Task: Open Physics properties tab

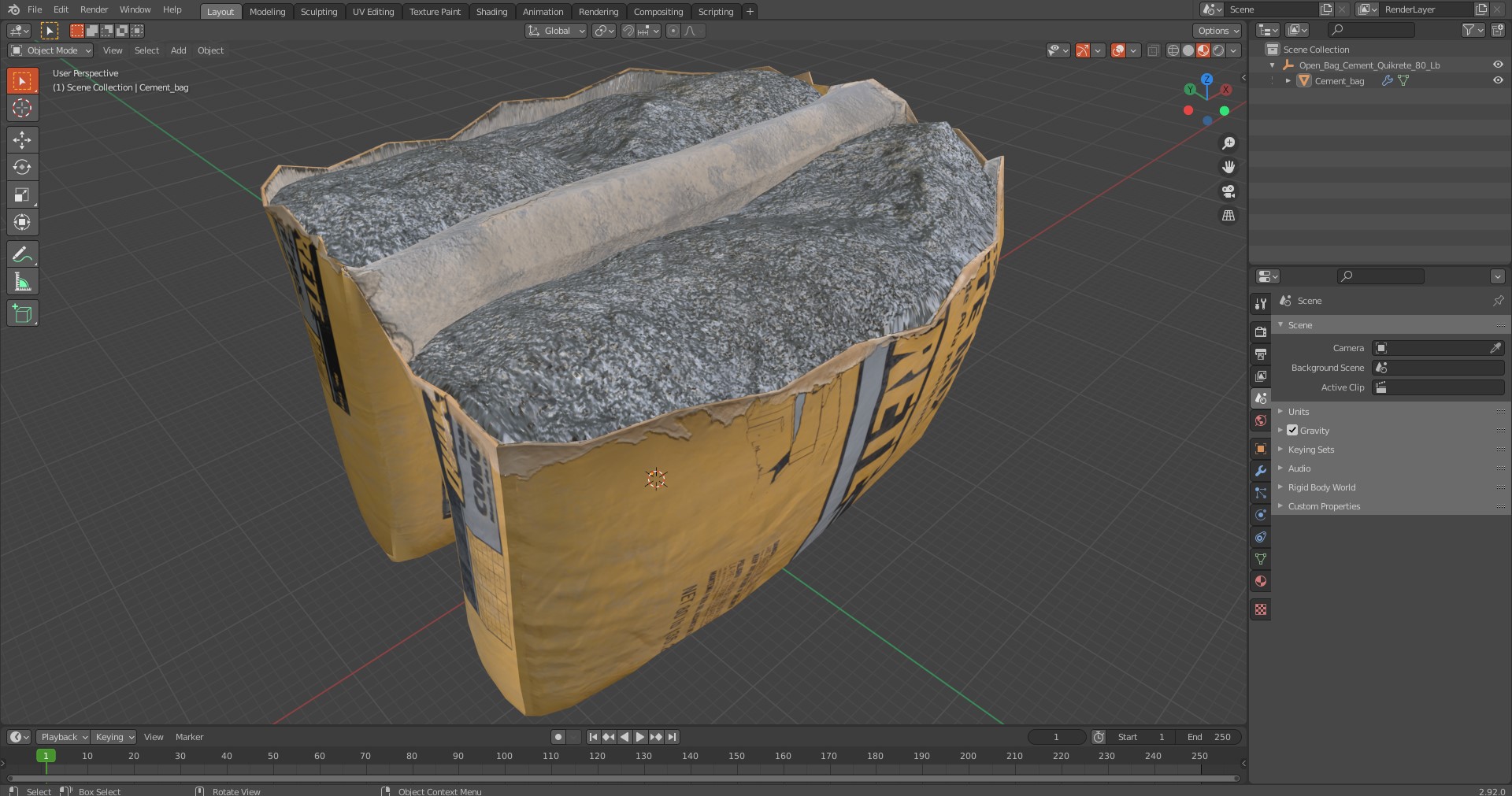Action: click(1261, 515)
